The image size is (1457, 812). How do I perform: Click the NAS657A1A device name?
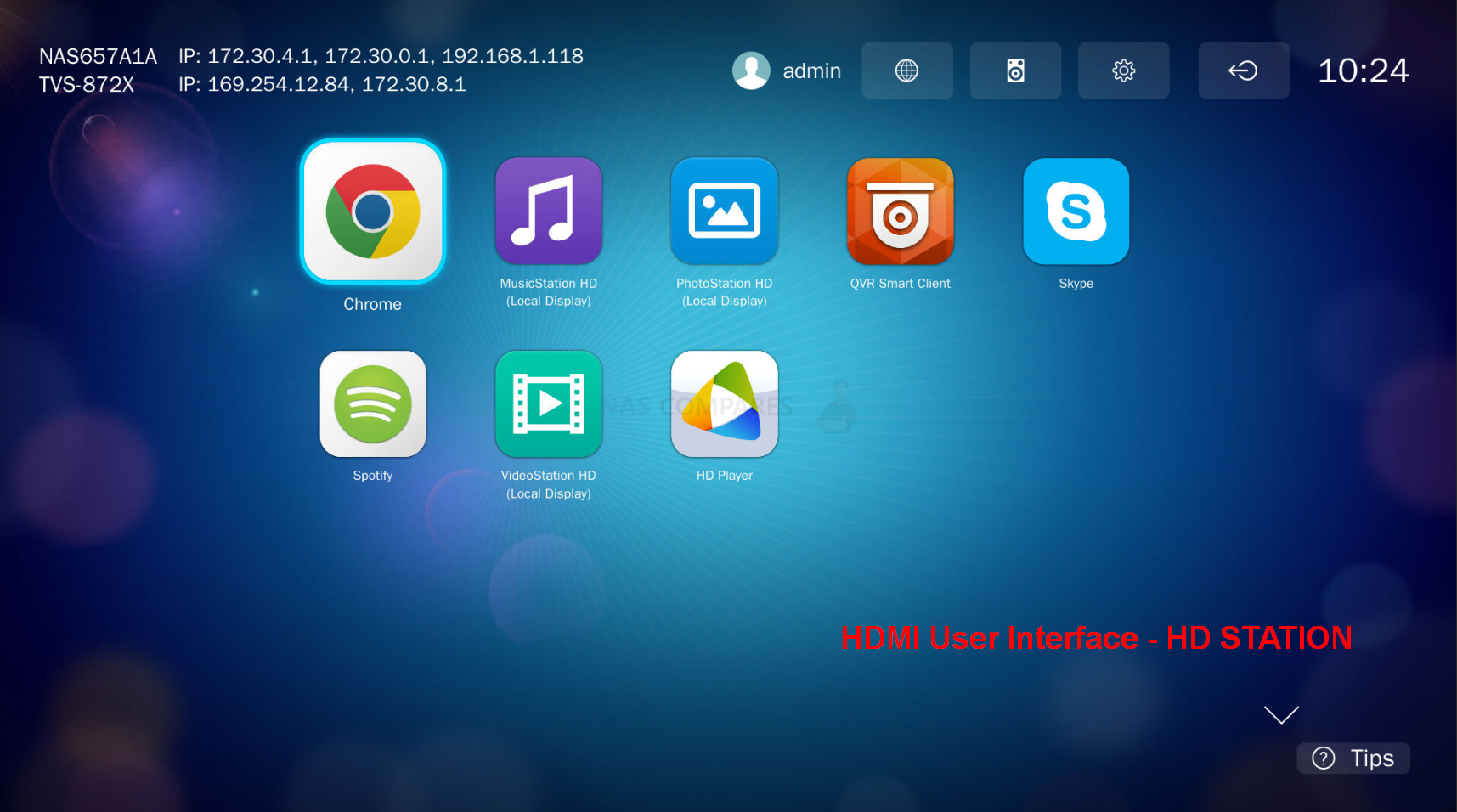pos(98,56)
